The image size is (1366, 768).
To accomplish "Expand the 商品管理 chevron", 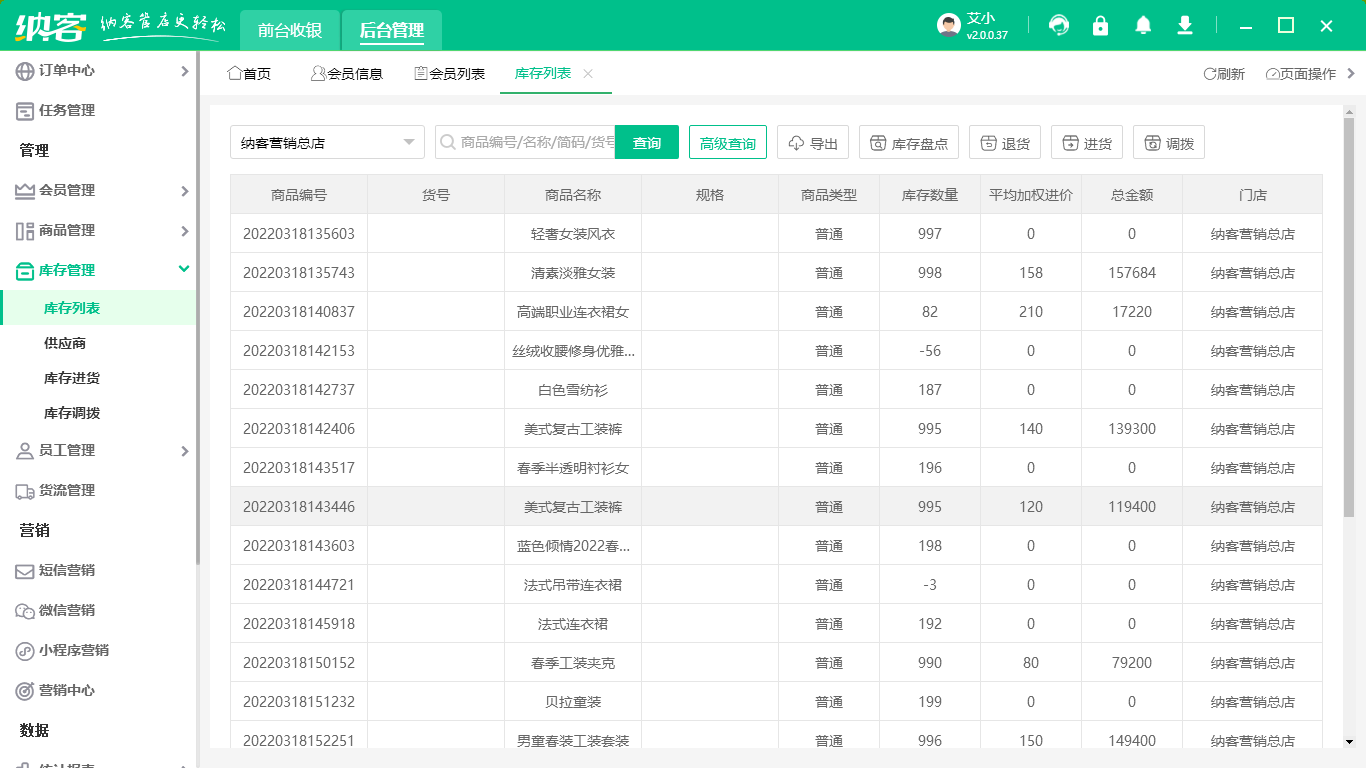I will [x=185, y=231].
